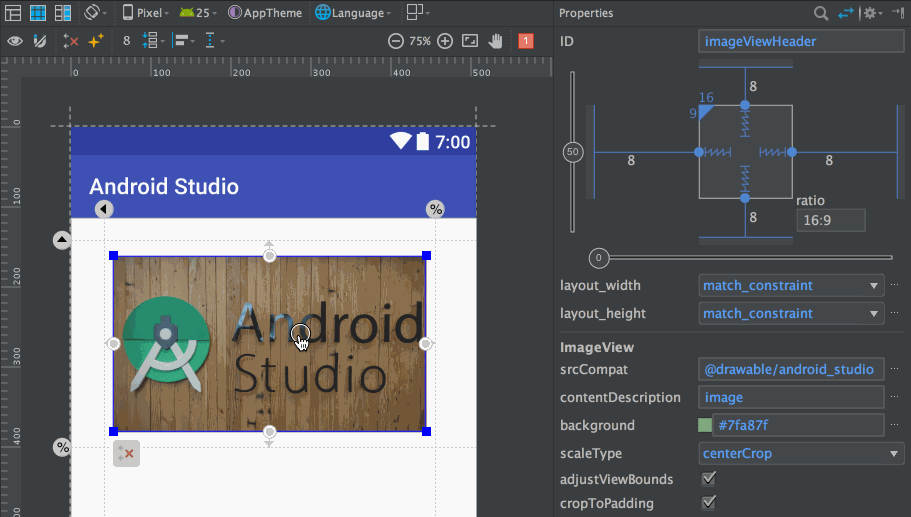This screenshot has height=517, width=911.
Task: Clear all constraints in toolbar
Action: click(70, 41)
